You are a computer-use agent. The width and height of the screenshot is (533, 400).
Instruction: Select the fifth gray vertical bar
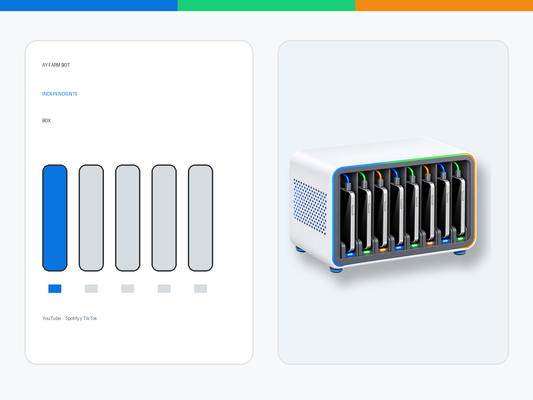tap(200, 218)
